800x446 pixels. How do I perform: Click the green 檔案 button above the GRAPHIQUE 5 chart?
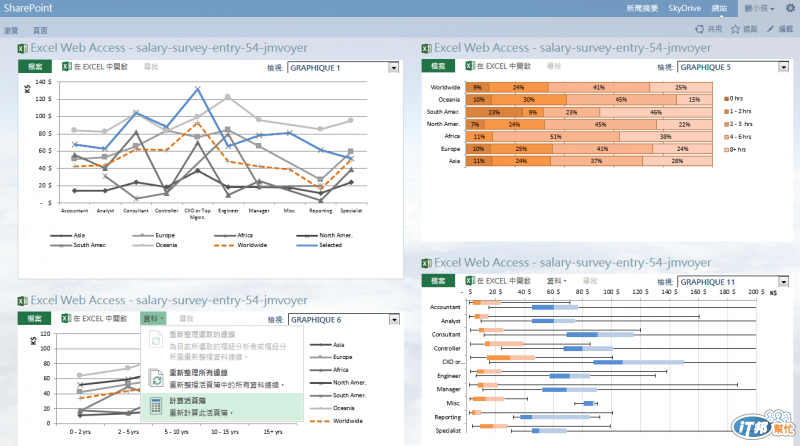[438, 66]
